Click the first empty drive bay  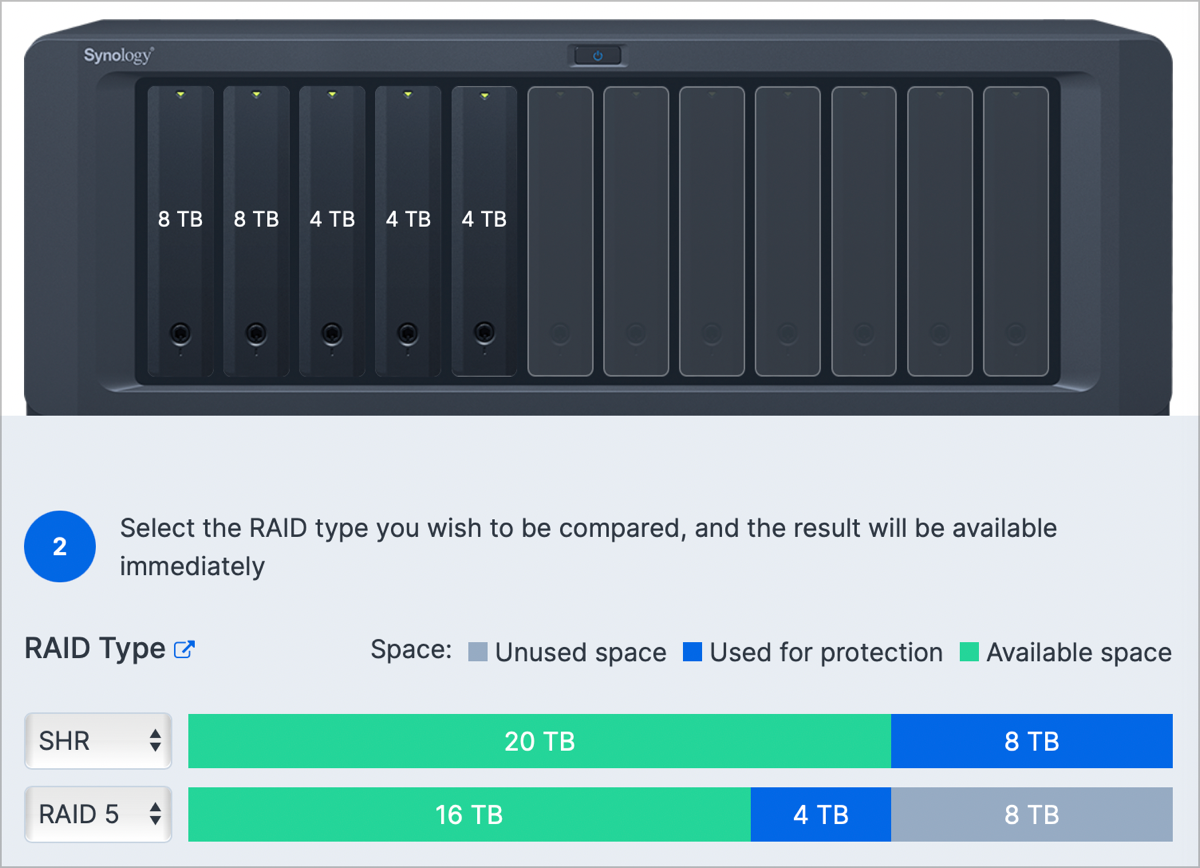560,231
